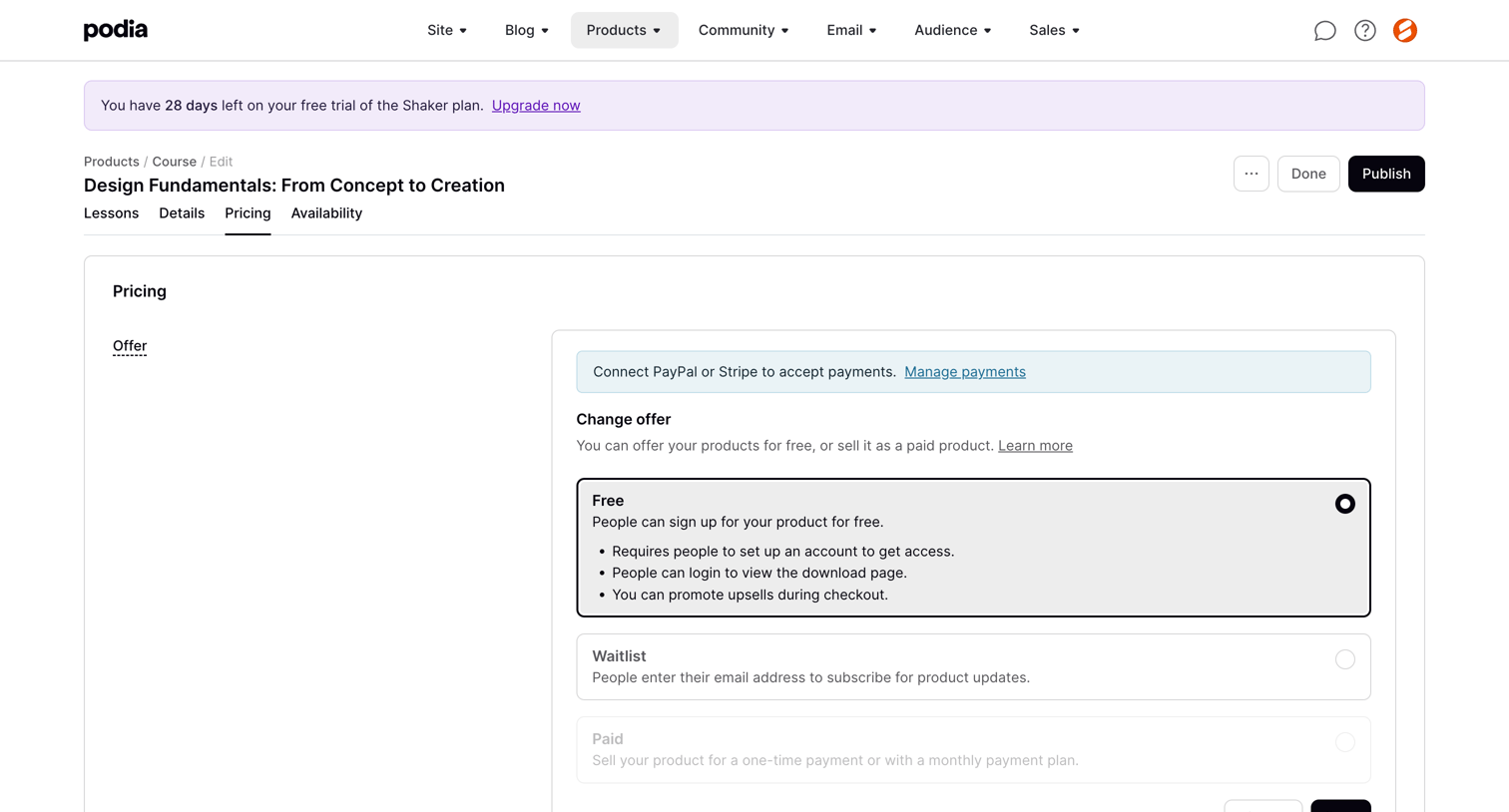Screen dimensions: 1509x812
Task: Click the course title 'Design Fundamentals: From Concept to Creation'
Action: [x=294, y=186]
